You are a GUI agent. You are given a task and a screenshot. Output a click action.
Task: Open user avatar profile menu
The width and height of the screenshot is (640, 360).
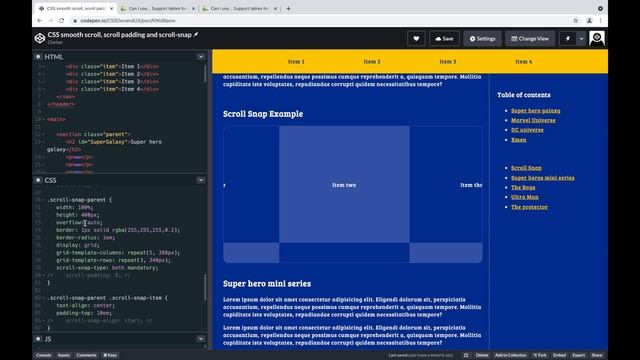coord(597,38)
